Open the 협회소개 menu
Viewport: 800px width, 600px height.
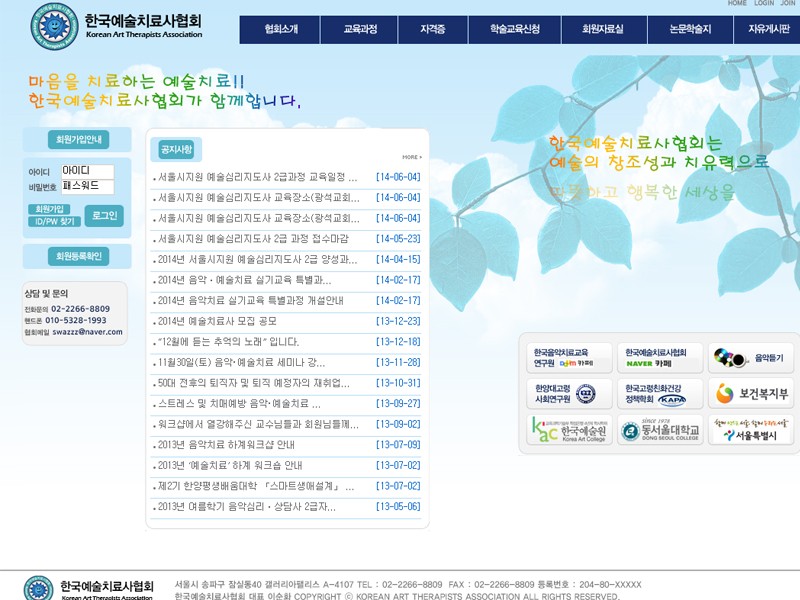(281, 30)
